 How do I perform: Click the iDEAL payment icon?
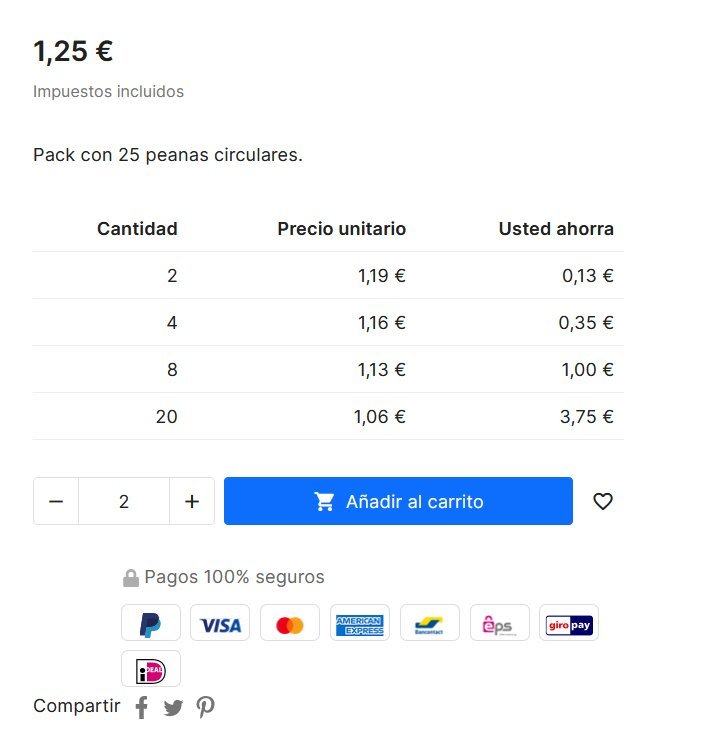[151, 669]
